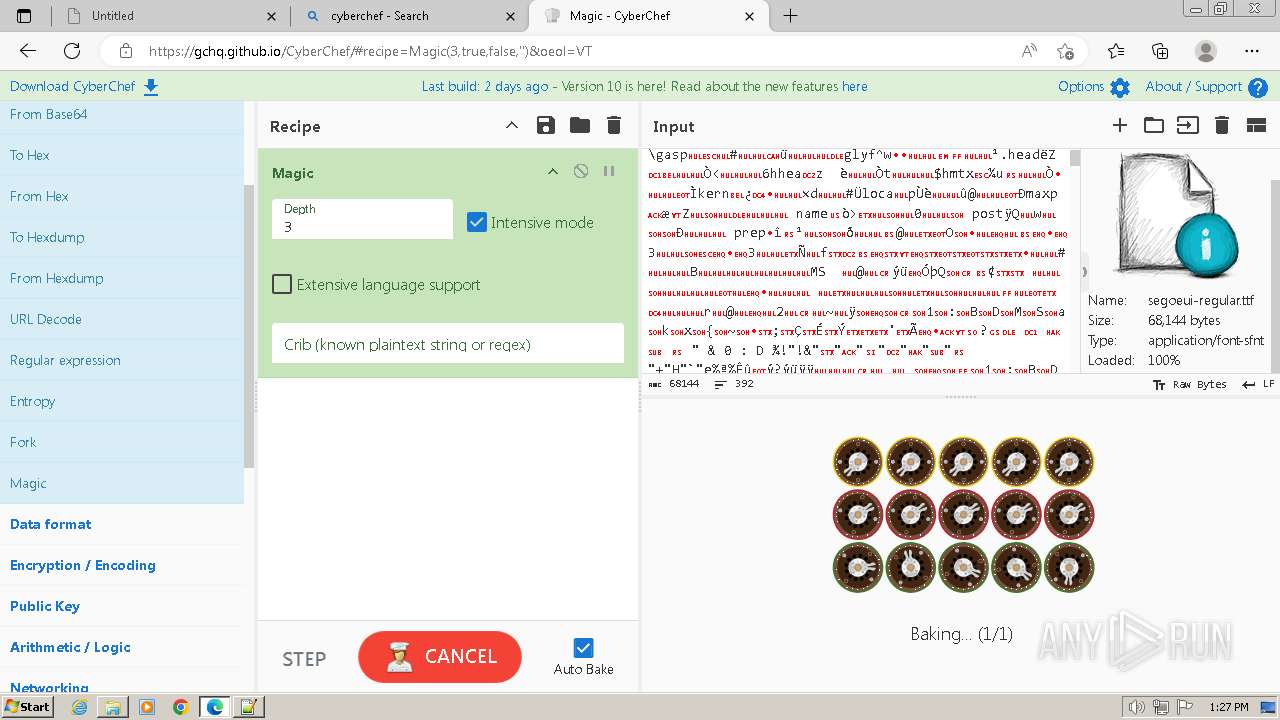Open the Favorites list icon

[x=1116, y=51]
